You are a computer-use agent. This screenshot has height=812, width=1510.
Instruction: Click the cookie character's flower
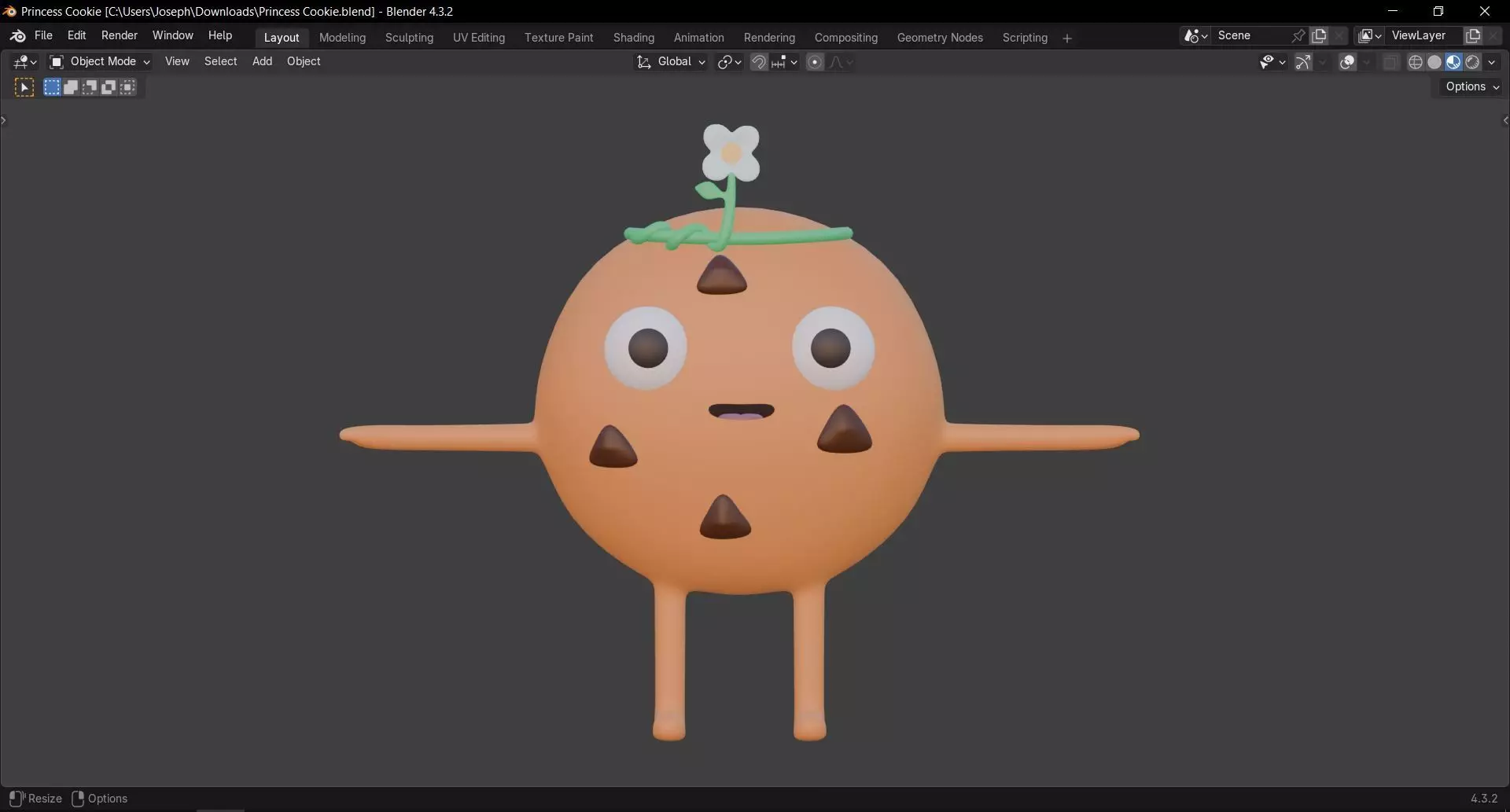point(731,152)
